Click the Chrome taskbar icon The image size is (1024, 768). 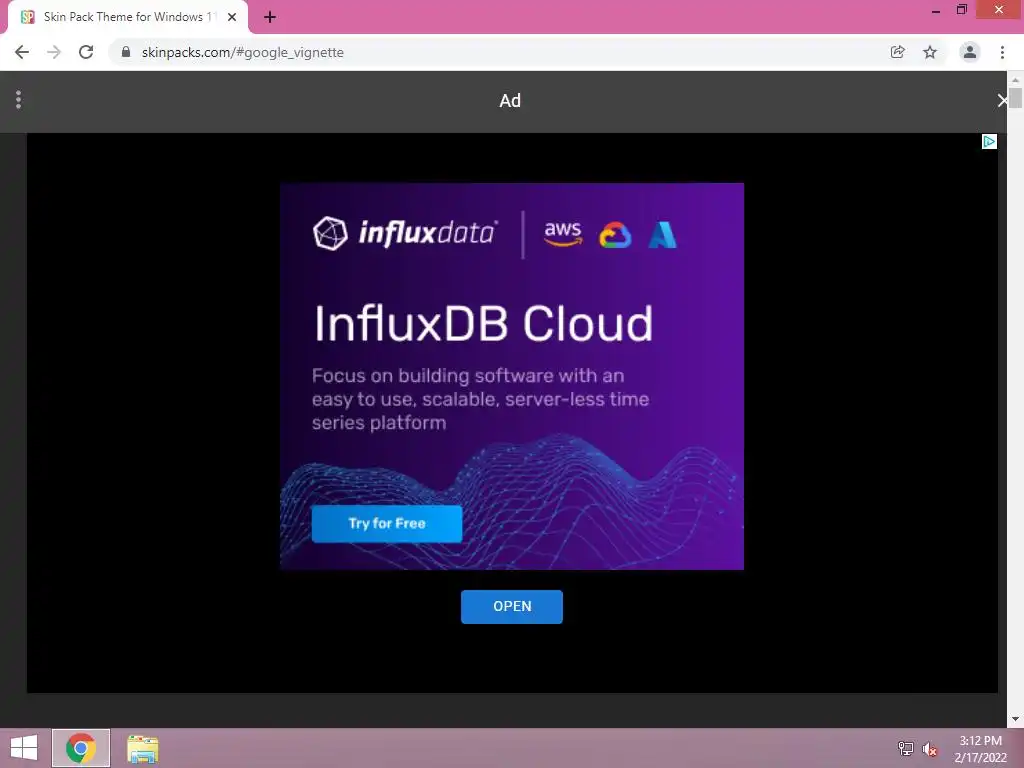pos(81,748)
